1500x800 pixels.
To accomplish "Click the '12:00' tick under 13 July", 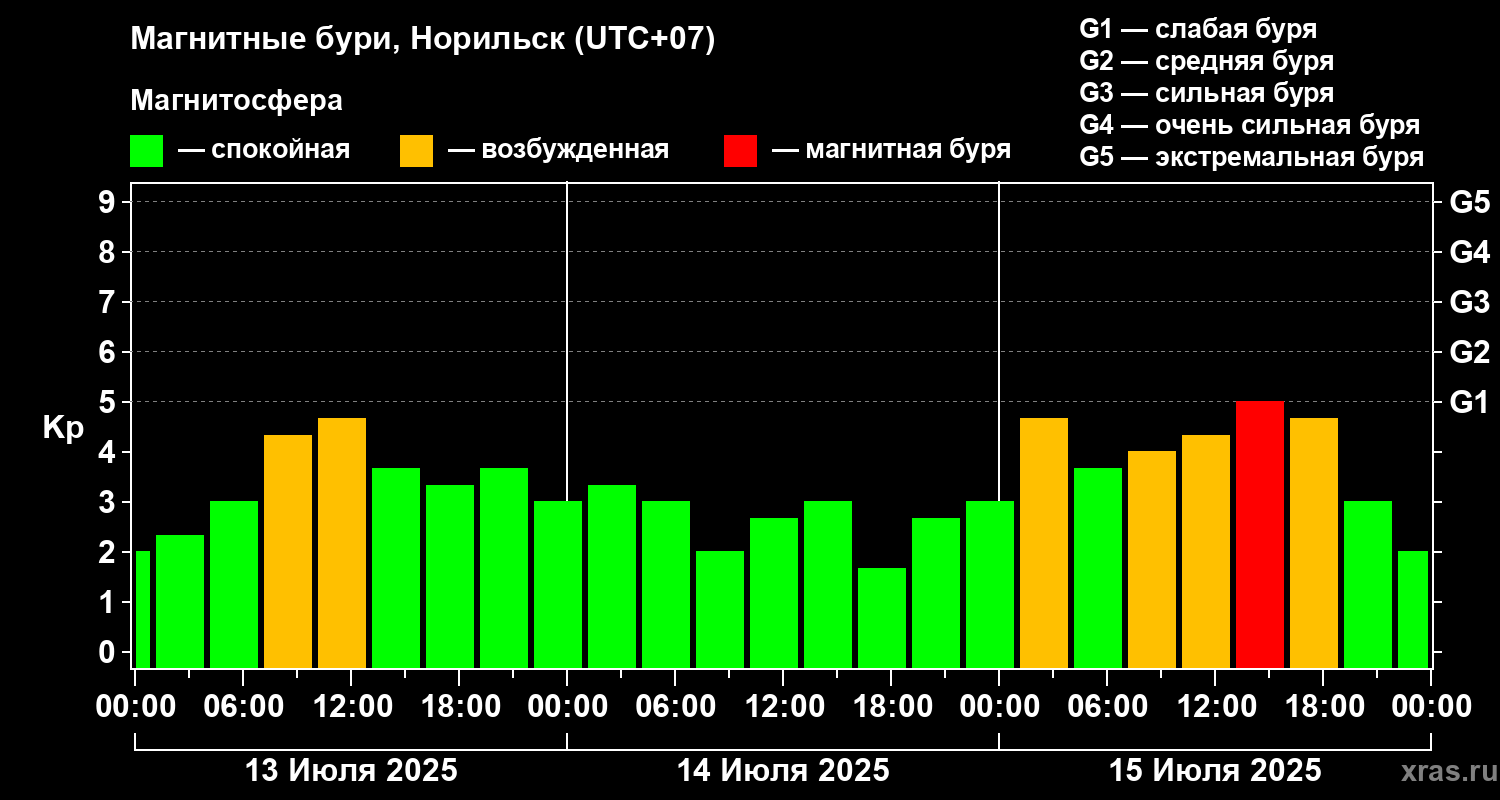I will [x=351, y=706].
